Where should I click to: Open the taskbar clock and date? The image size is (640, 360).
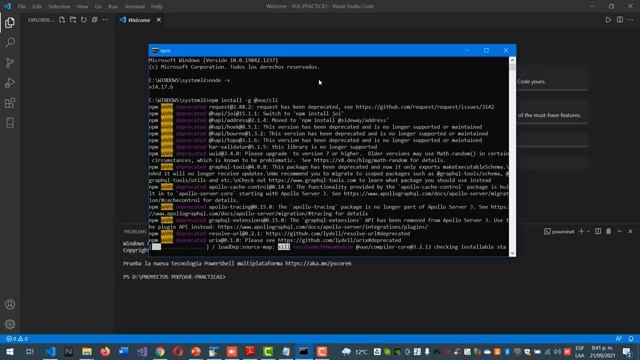[x=602, y=351]
